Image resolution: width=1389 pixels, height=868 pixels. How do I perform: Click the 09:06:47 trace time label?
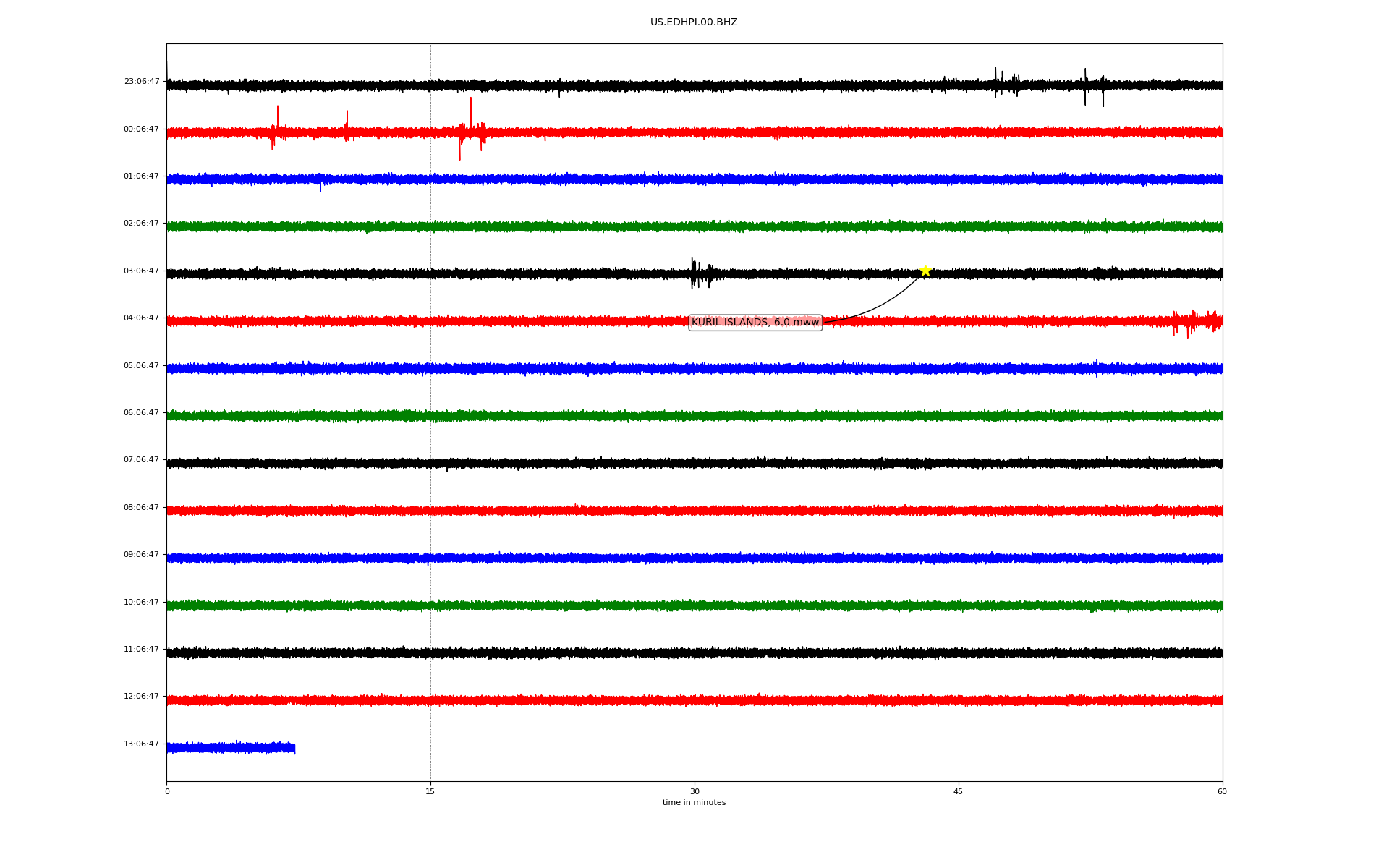142,555
